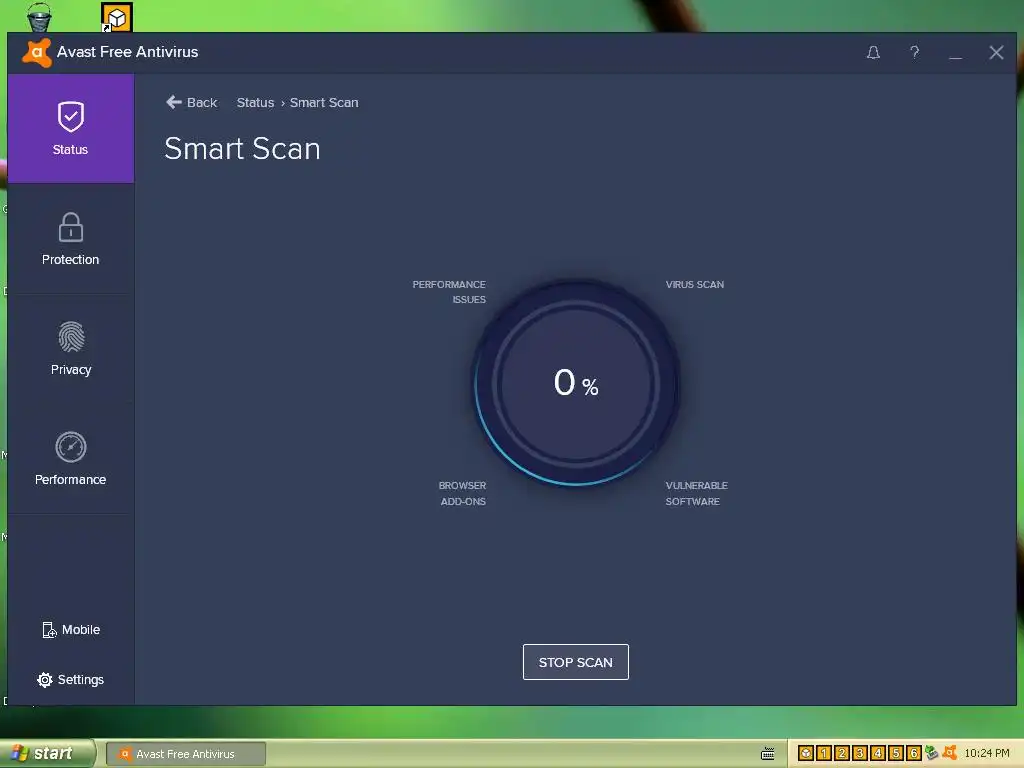Click the VULNERABLE SOFTWARE label

pos(696,494)
